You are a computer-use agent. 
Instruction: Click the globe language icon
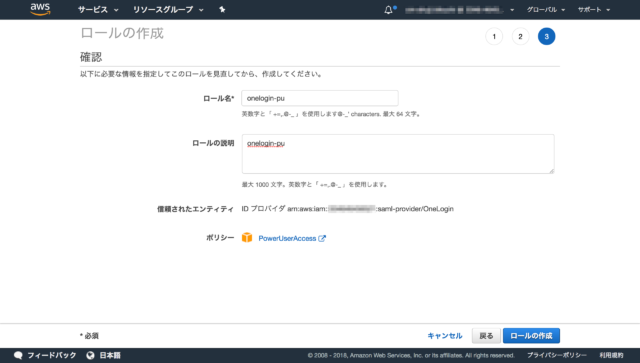click(91, 355)
